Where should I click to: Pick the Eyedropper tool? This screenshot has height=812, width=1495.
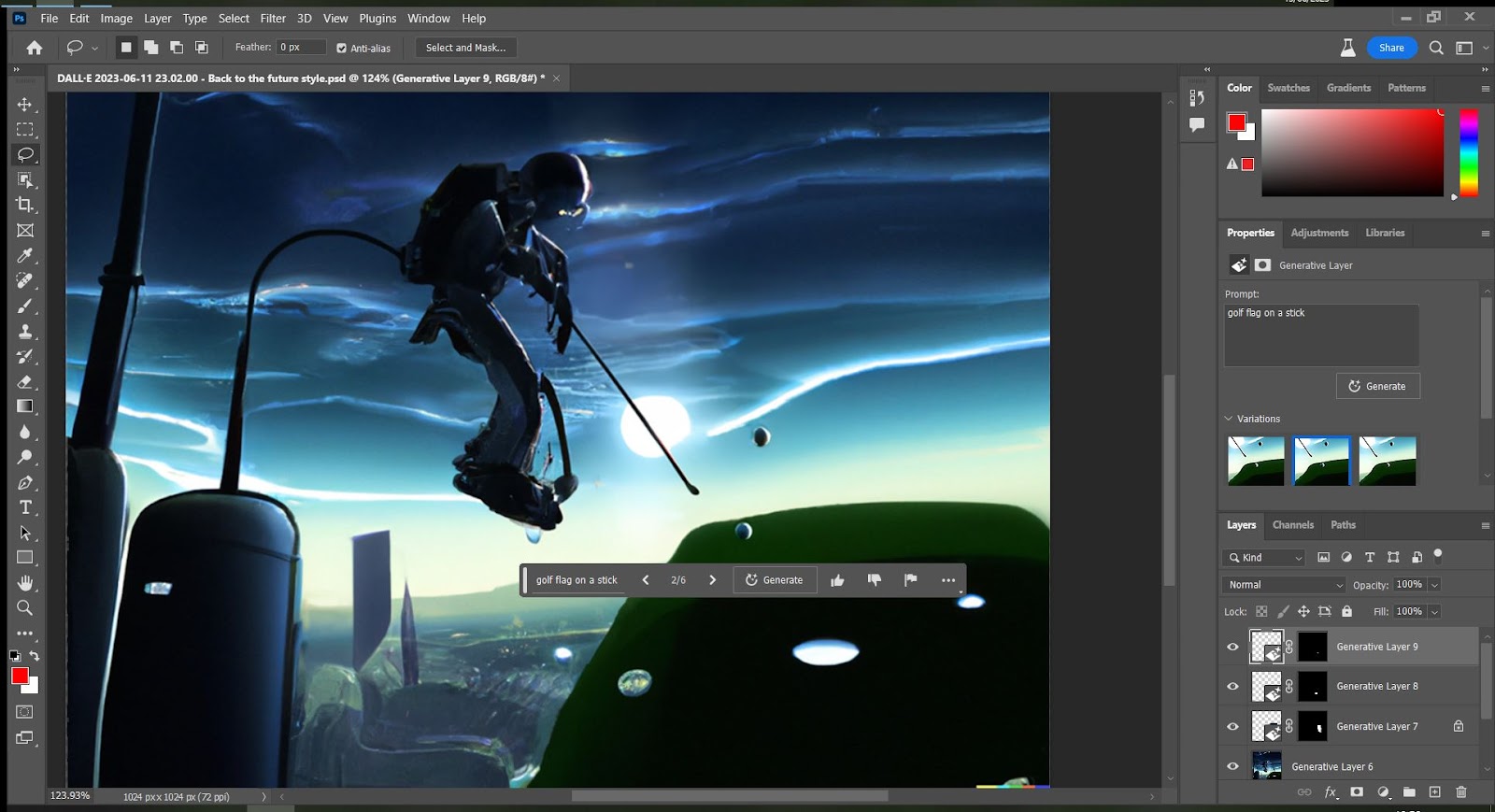(x=25, y=255)
